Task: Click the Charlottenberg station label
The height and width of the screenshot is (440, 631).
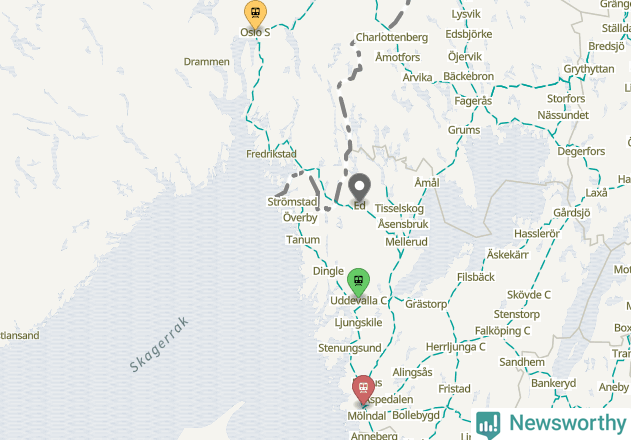Action: [x=392, y=37]
